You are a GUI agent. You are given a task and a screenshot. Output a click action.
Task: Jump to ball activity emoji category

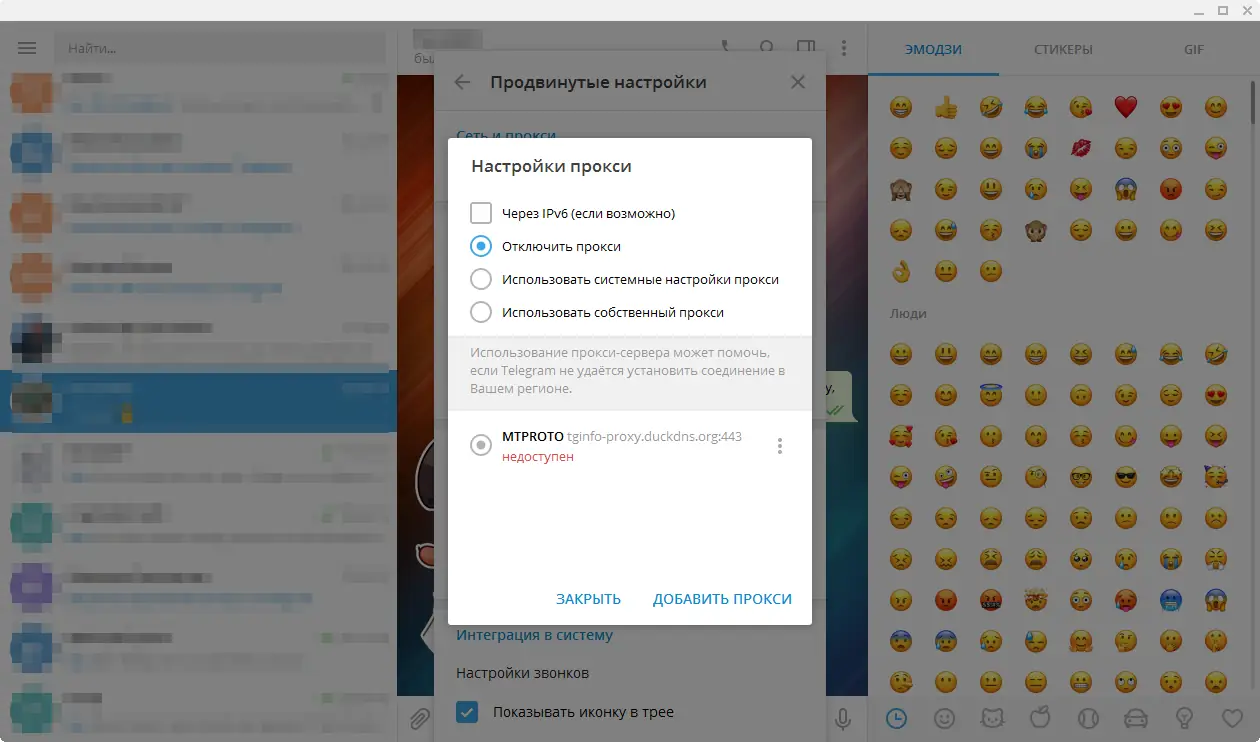pos(1088,718)
